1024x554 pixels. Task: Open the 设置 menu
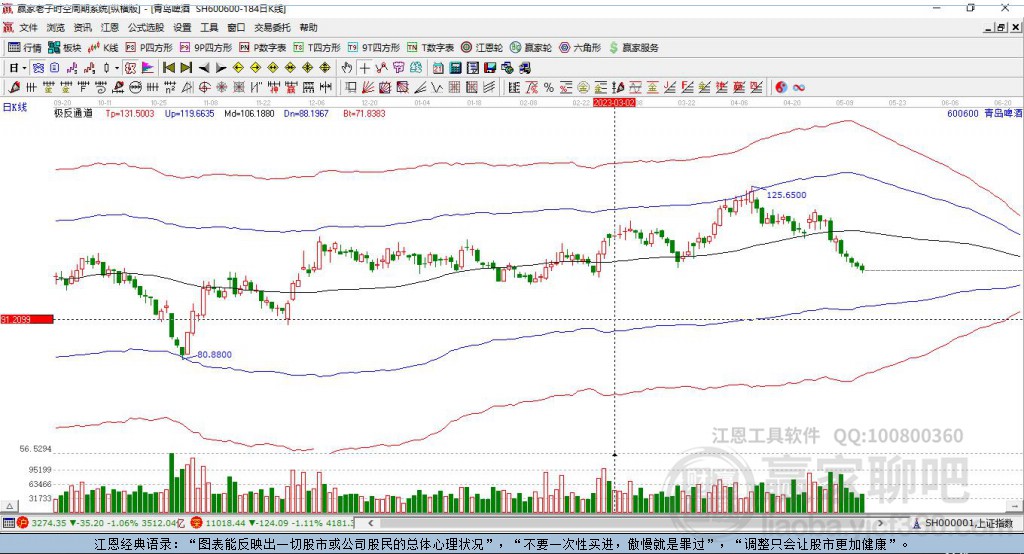coord(182,27)
